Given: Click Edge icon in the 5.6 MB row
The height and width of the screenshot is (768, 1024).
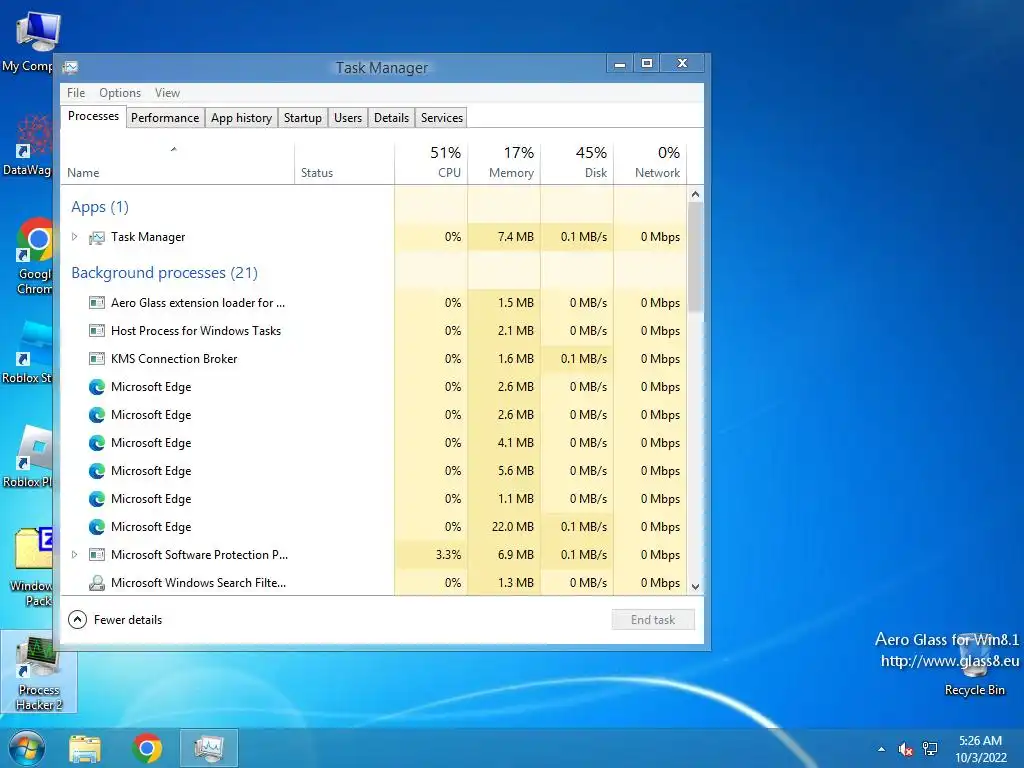Looking at the screenshot, I should (97, 471).
